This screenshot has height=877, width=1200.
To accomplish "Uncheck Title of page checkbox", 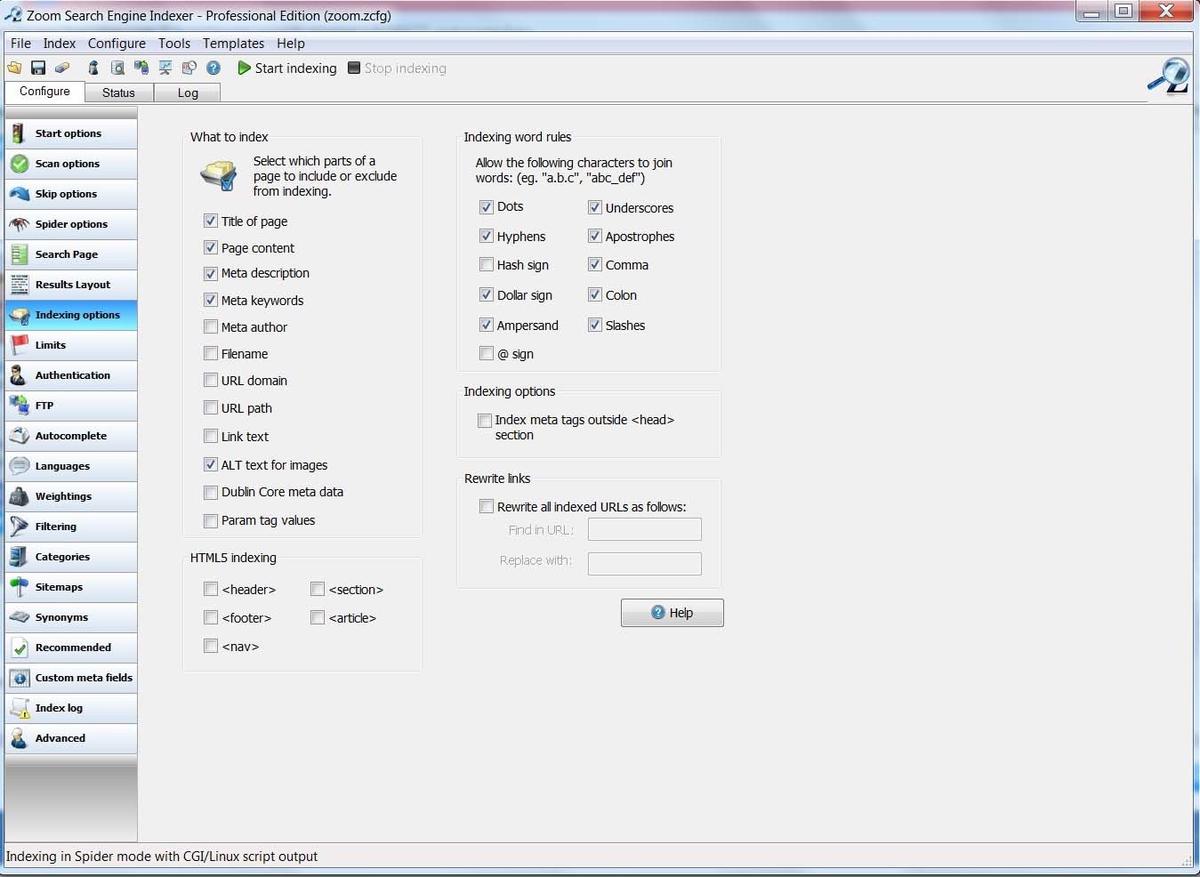I will click(210, 221).
